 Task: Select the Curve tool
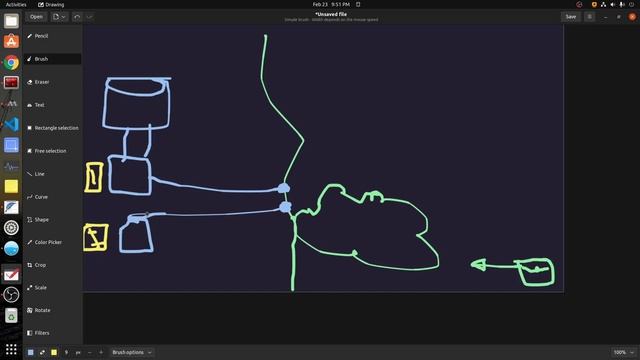pos(52,197)
